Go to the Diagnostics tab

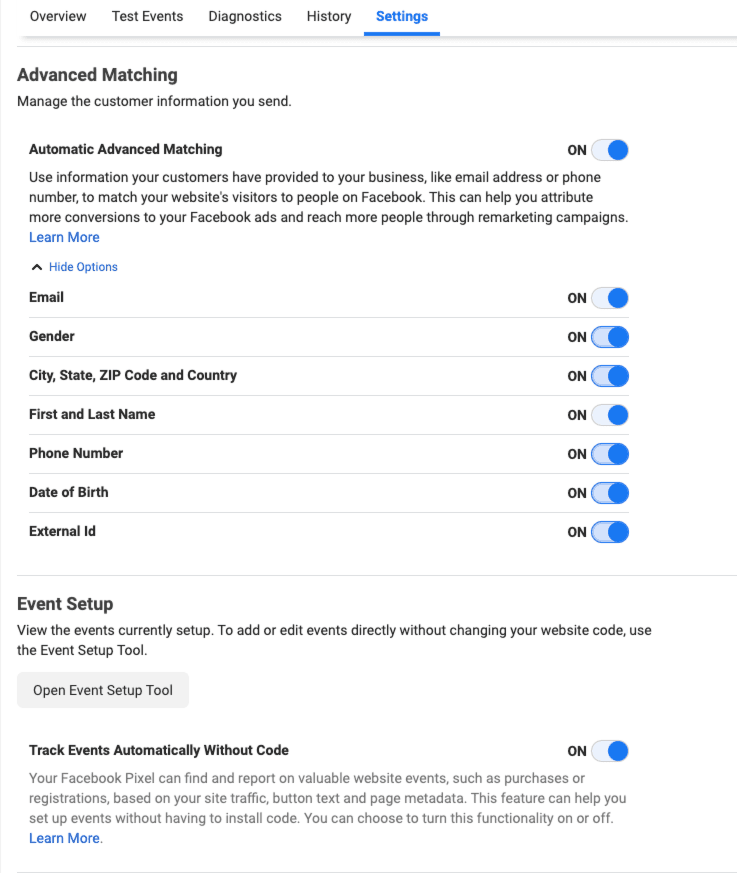pyautogui.click(x=245, y=16)
